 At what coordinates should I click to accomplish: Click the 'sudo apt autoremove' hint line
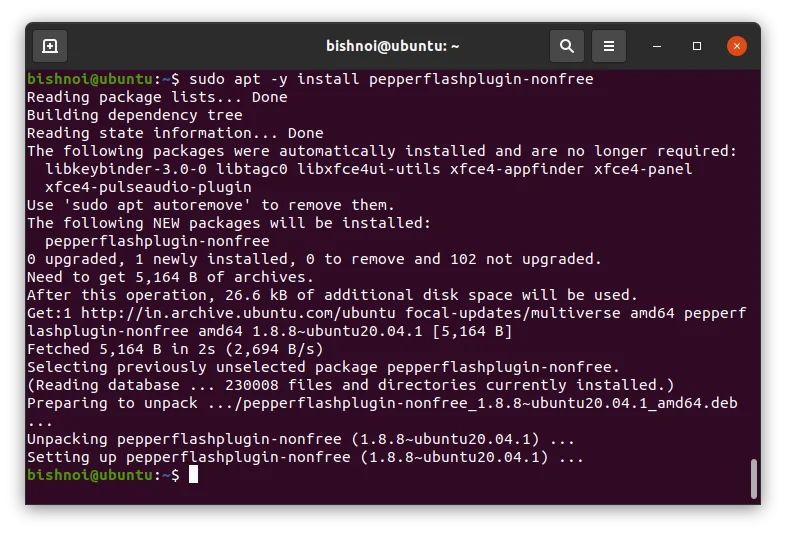(x=211, y=205)
